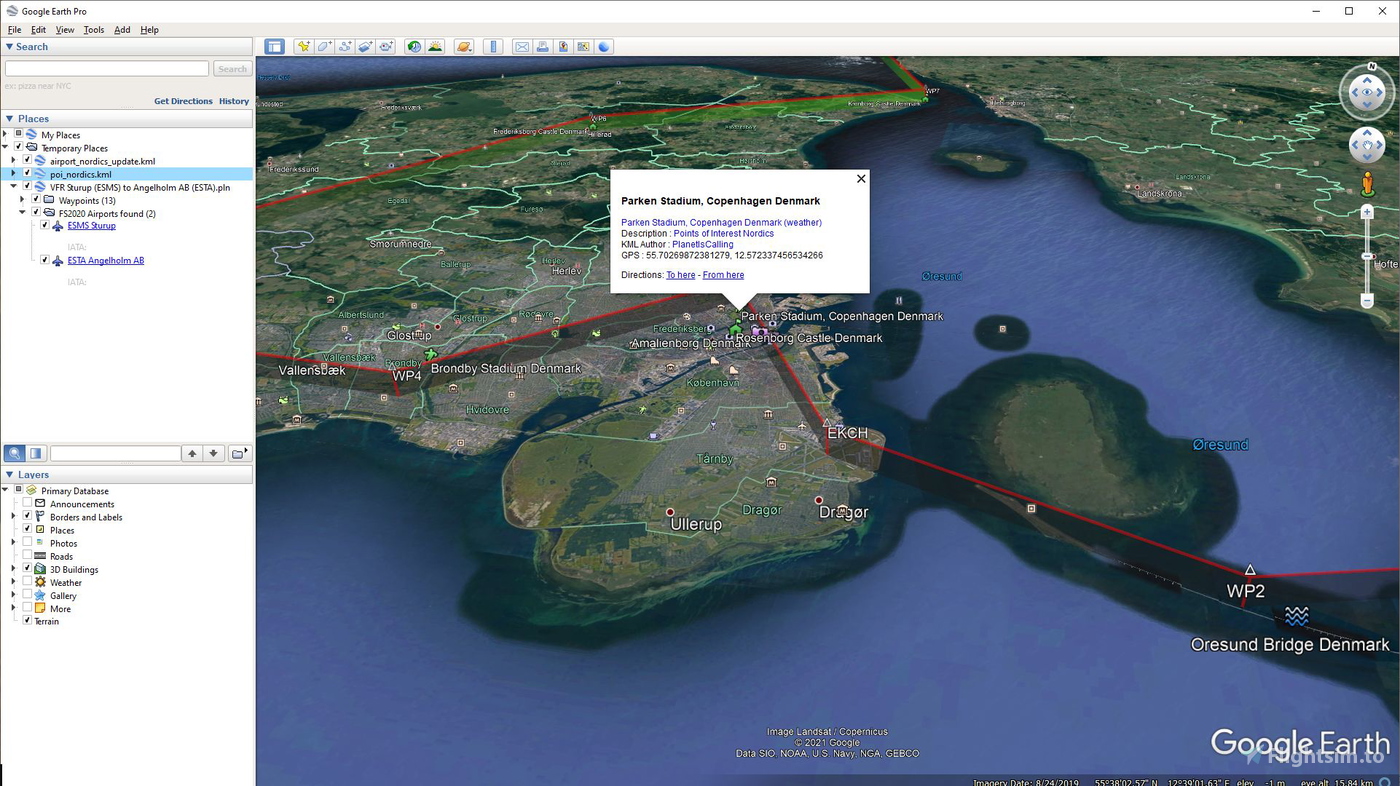Click the To here link in the placemark popup
1400x786 pixels.
click(x=680, y=274)
